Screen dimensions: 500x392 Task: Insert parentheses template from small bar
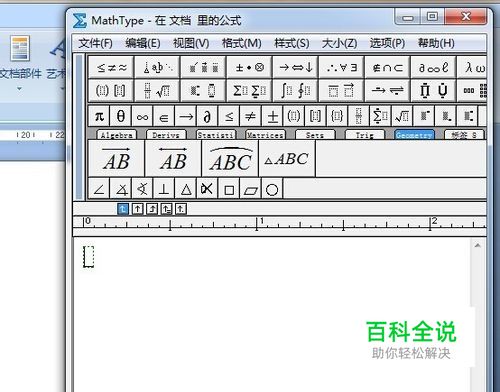tap(294, 116)
